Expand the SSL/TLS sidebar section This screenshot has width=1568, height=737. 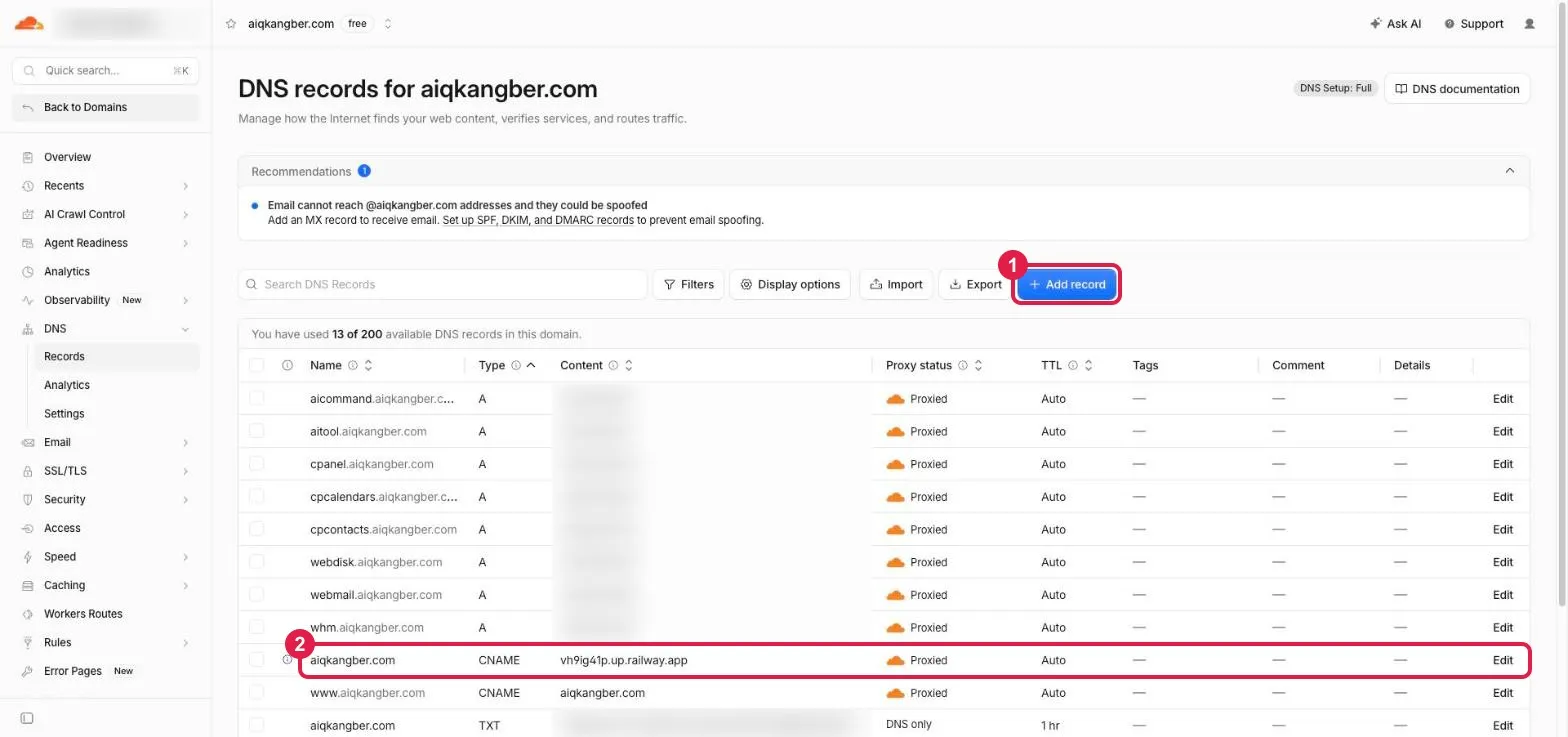pyautogui.click(x=186, y=471)
